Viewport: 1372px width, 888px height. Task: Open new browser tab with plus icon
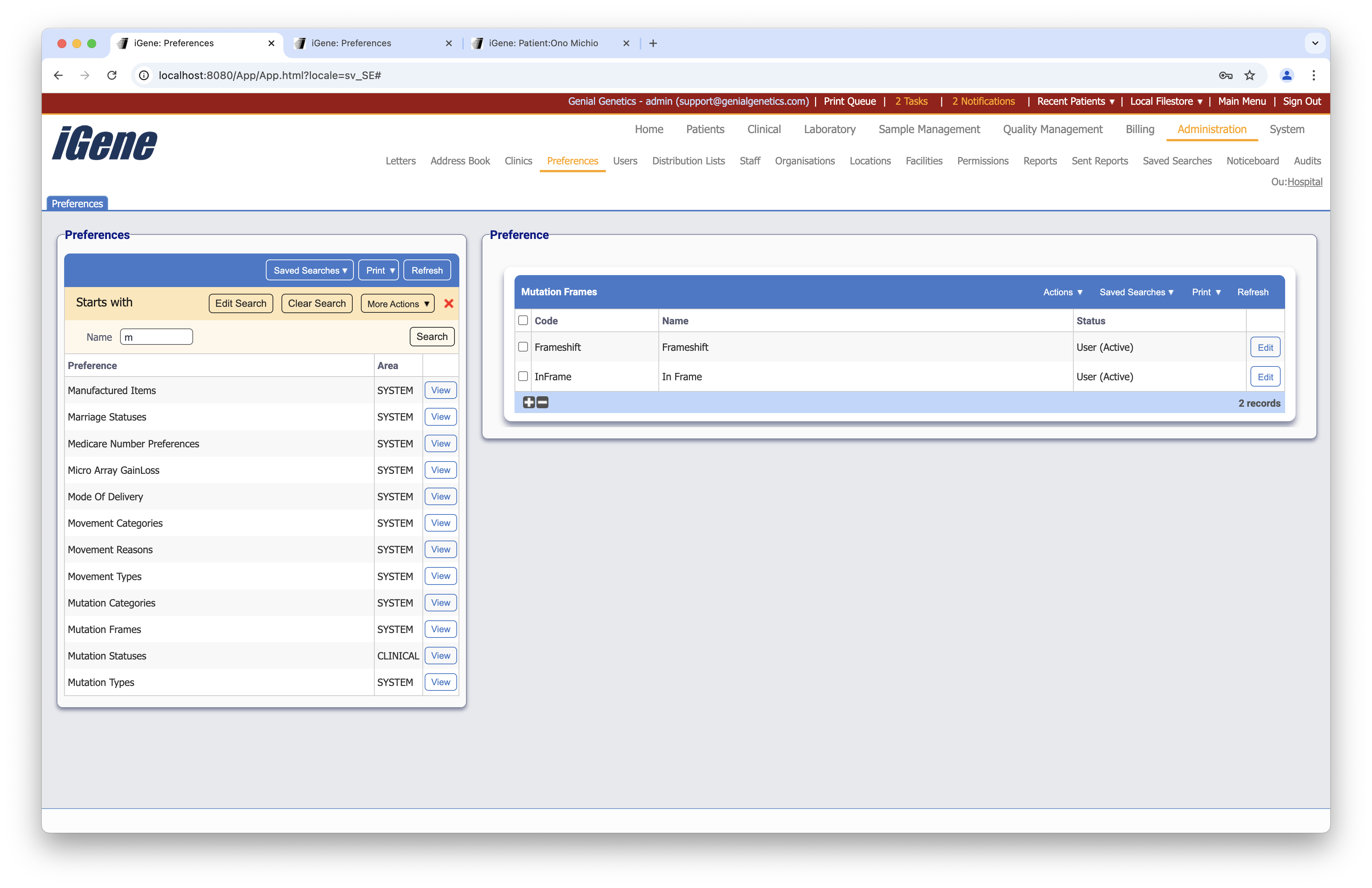tap(653, 43)
